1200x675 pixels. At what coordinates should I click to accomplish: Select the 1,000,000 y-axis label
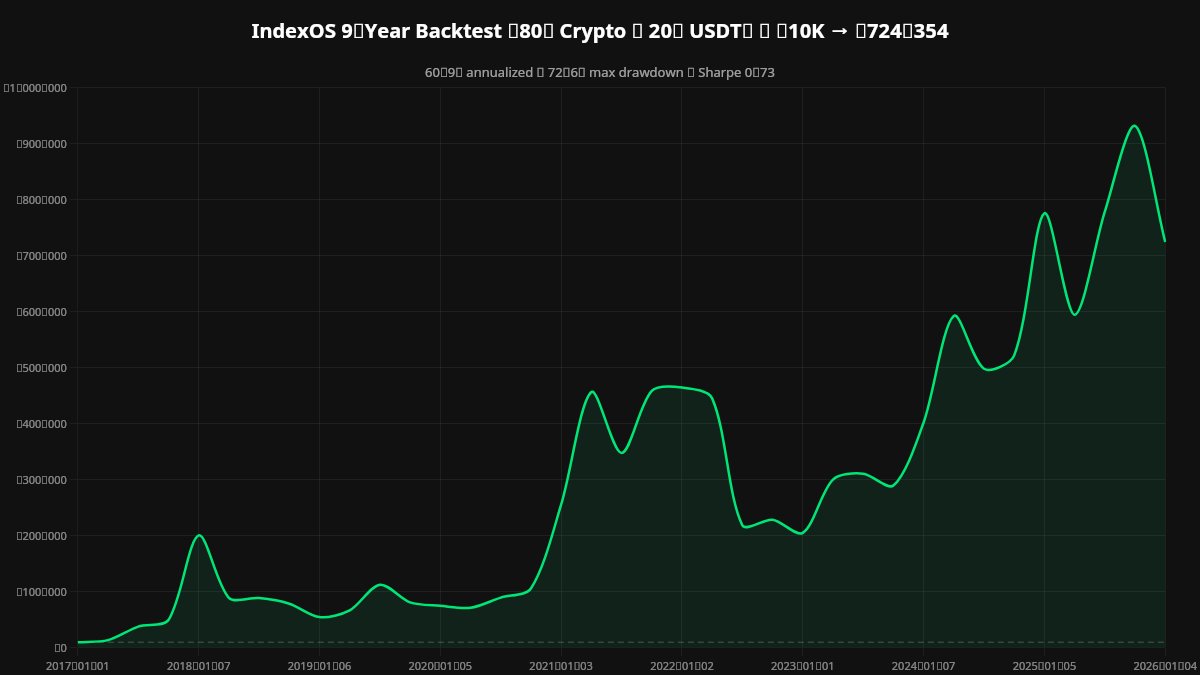click(35, 88)
